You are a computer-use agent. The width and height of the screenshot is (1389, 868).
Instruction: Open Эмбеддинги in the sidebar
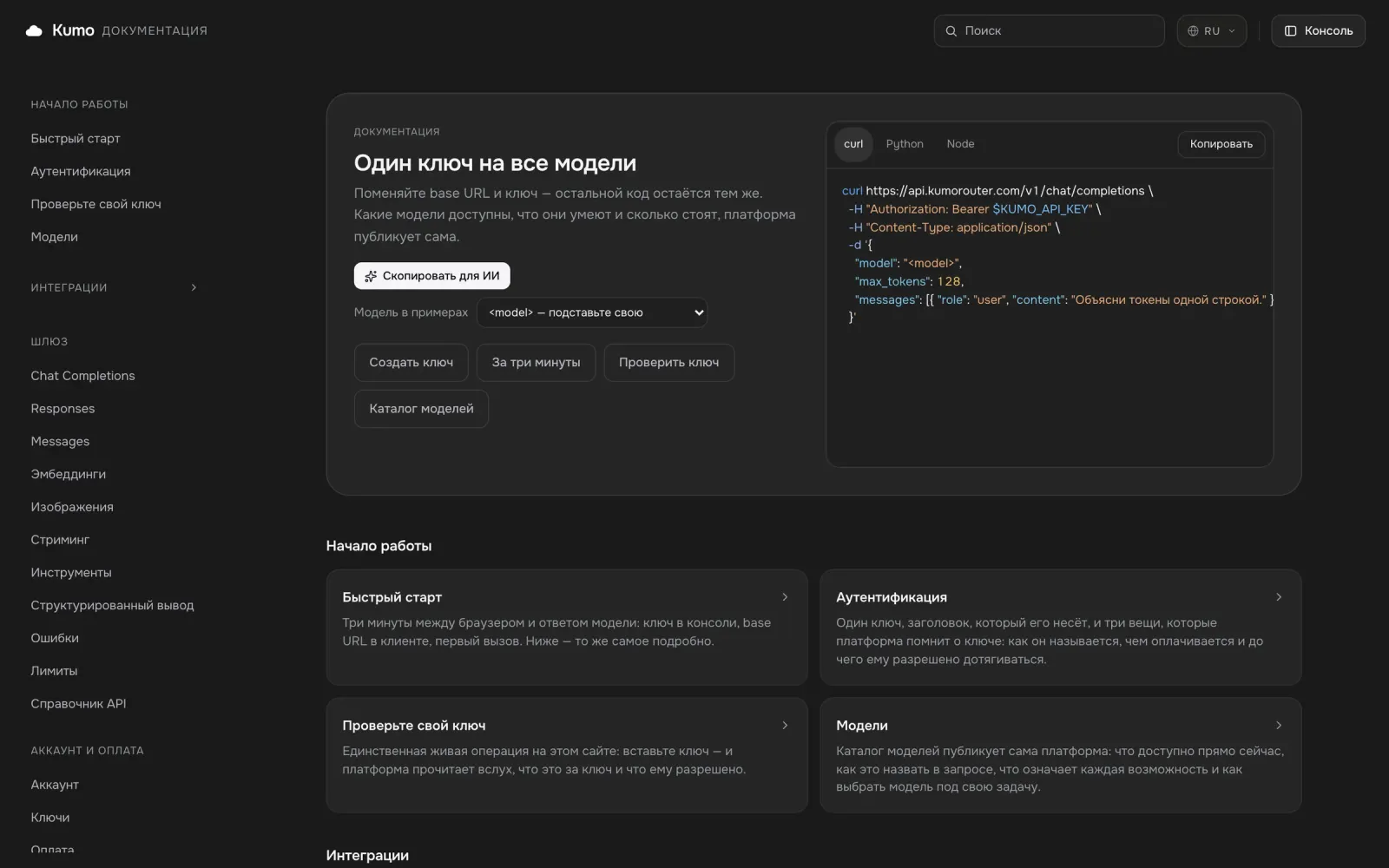68,474
